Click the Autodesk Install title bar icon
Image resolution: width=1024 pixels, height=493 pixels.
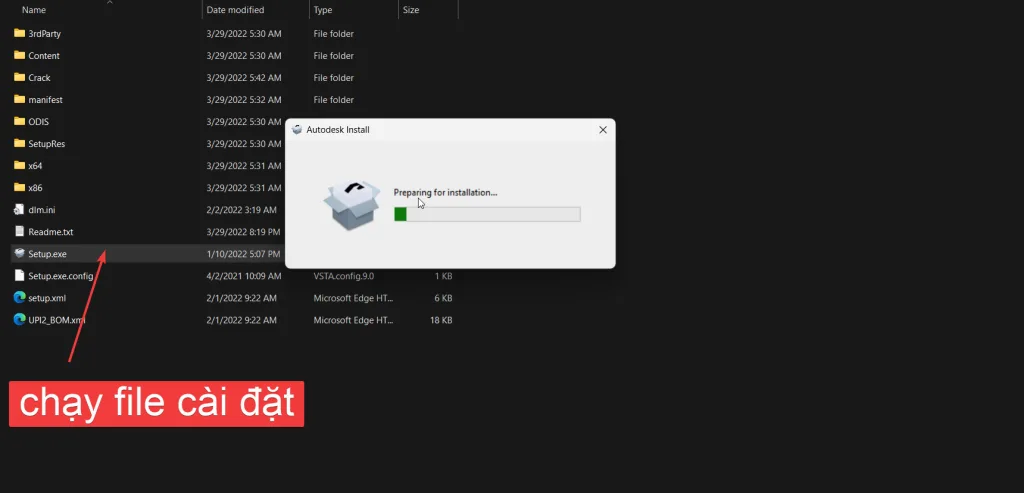coord(297,130)
